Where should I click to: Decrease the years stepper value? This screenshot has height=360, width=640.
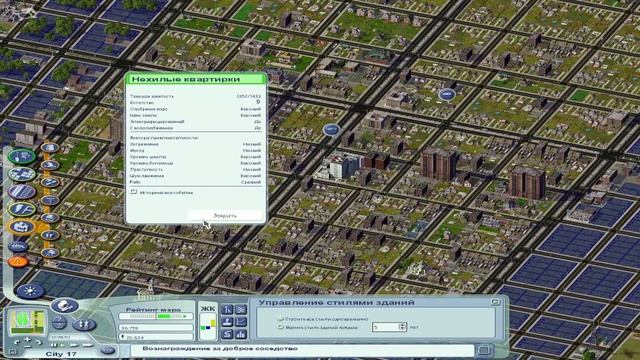(402, 329)
